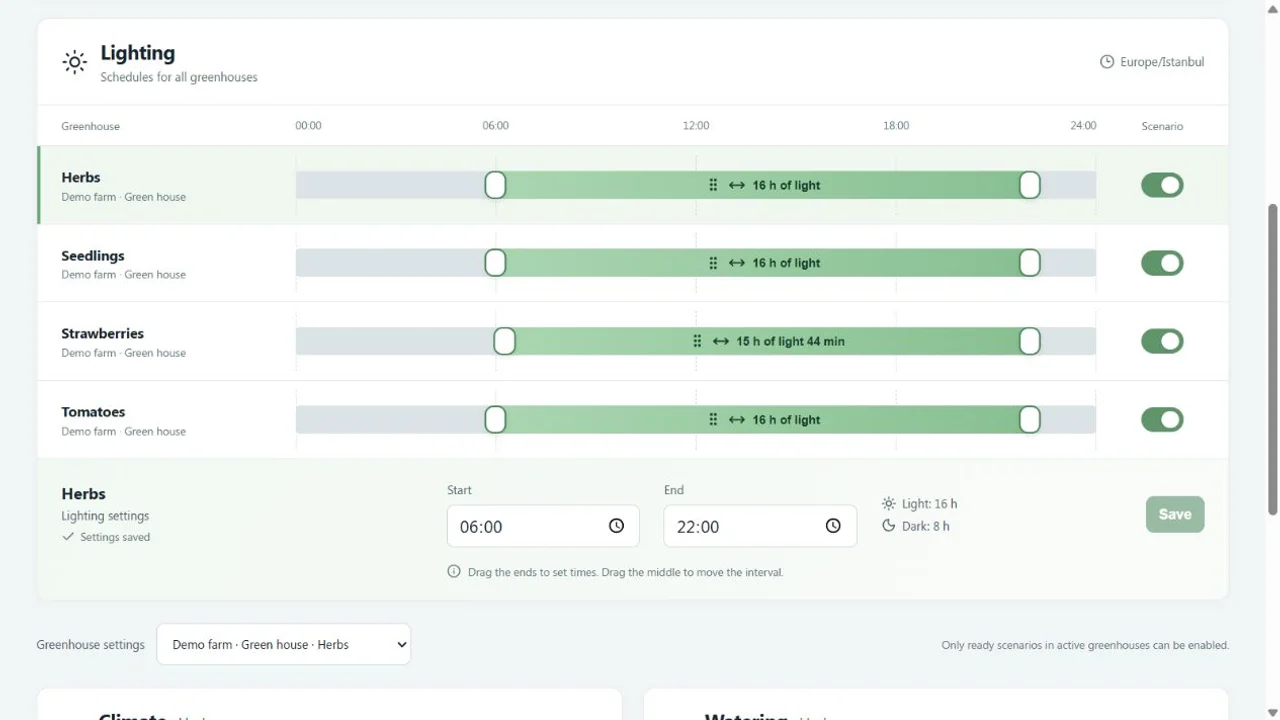Click the Strawberries start handle on light bar
The width and height of the screenshot is (1280, 720).
pyautogui.click(x=505, y=341)
